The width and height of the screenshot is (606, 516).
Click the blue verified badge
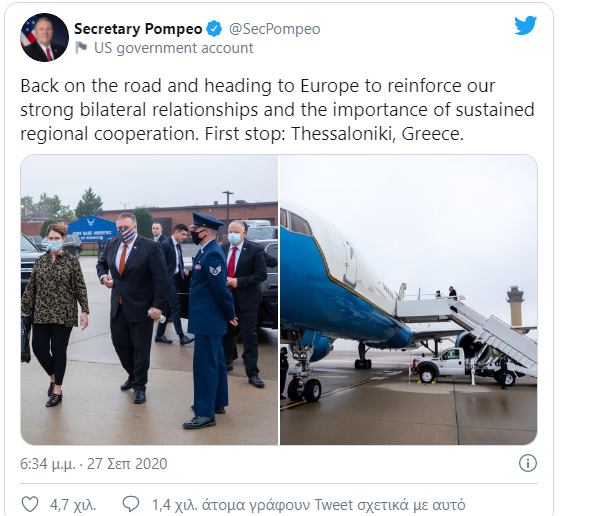[214, 29]
